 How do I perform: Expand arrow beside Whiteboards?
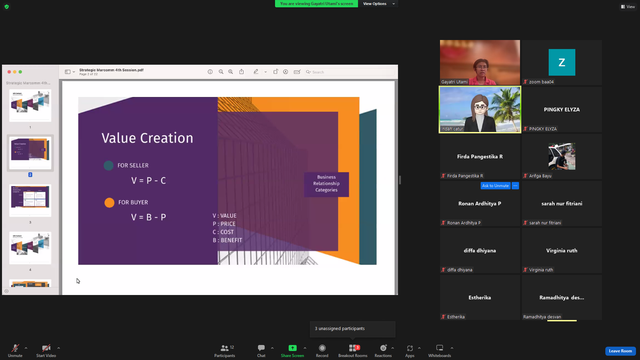coord(452,348)
